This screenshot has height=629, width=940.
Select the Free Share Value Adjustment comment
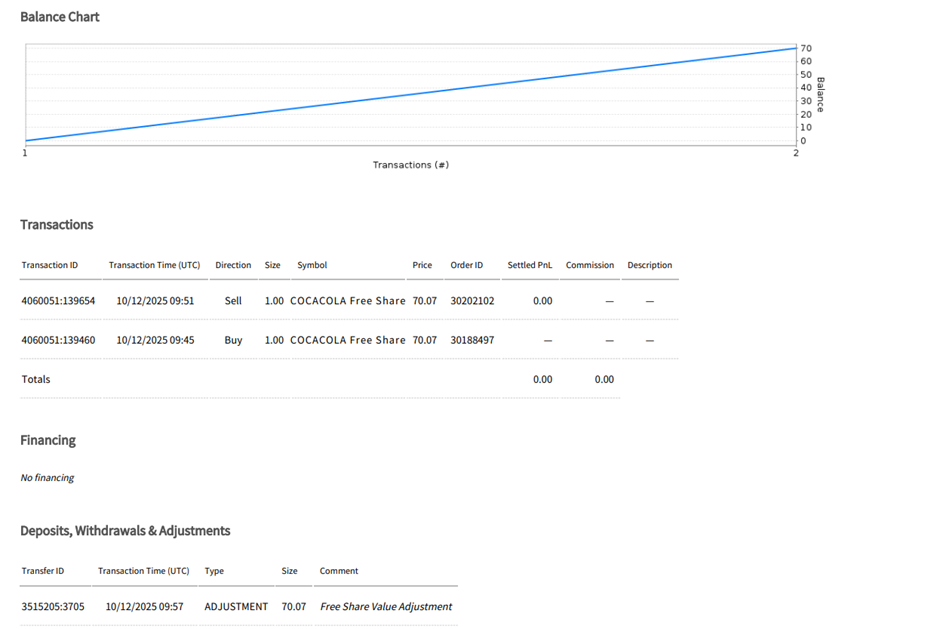386,606
